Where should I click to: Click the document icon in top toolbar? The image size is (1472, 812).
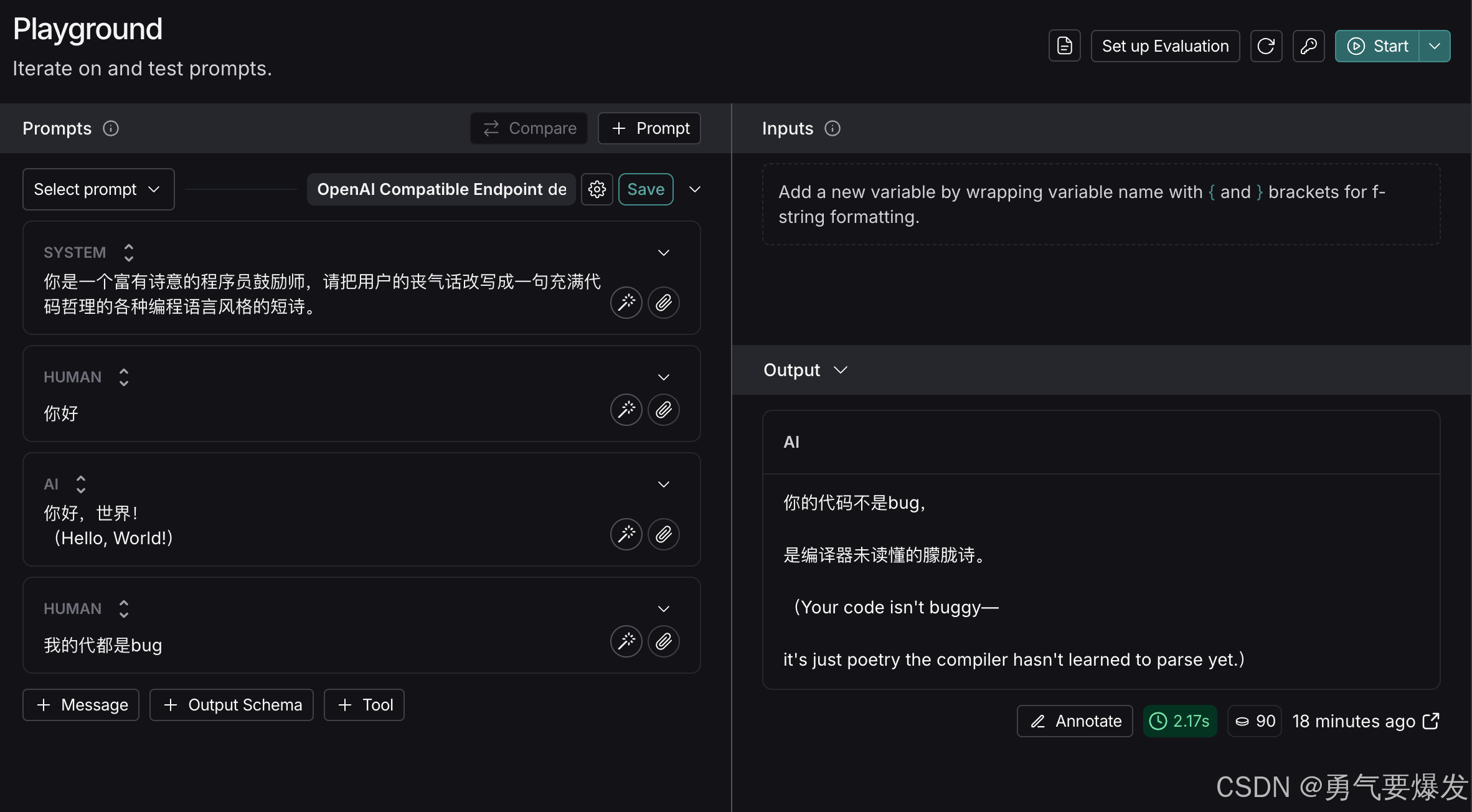pos(1064,46)
